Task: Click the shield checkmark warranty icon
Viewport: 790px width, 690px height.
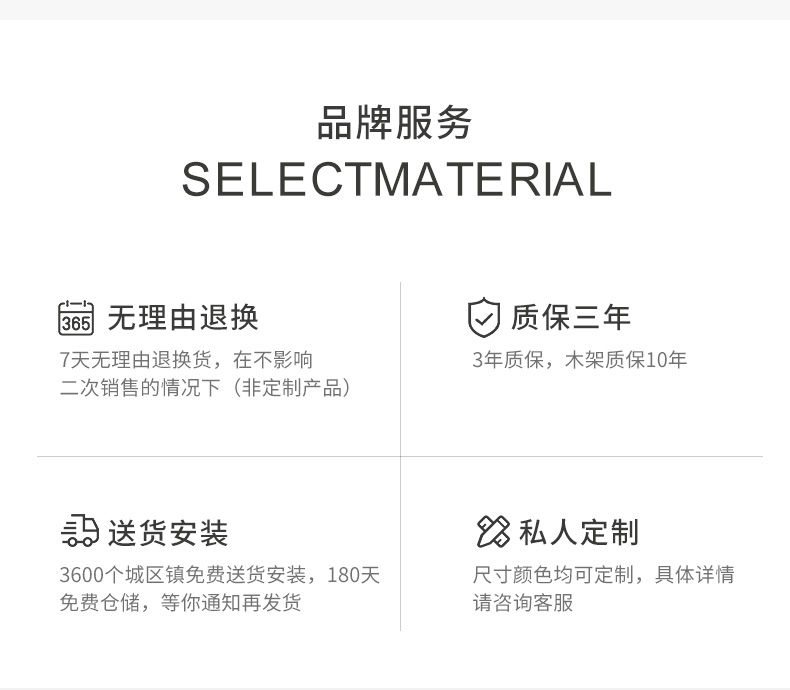Action: point(484,317)
